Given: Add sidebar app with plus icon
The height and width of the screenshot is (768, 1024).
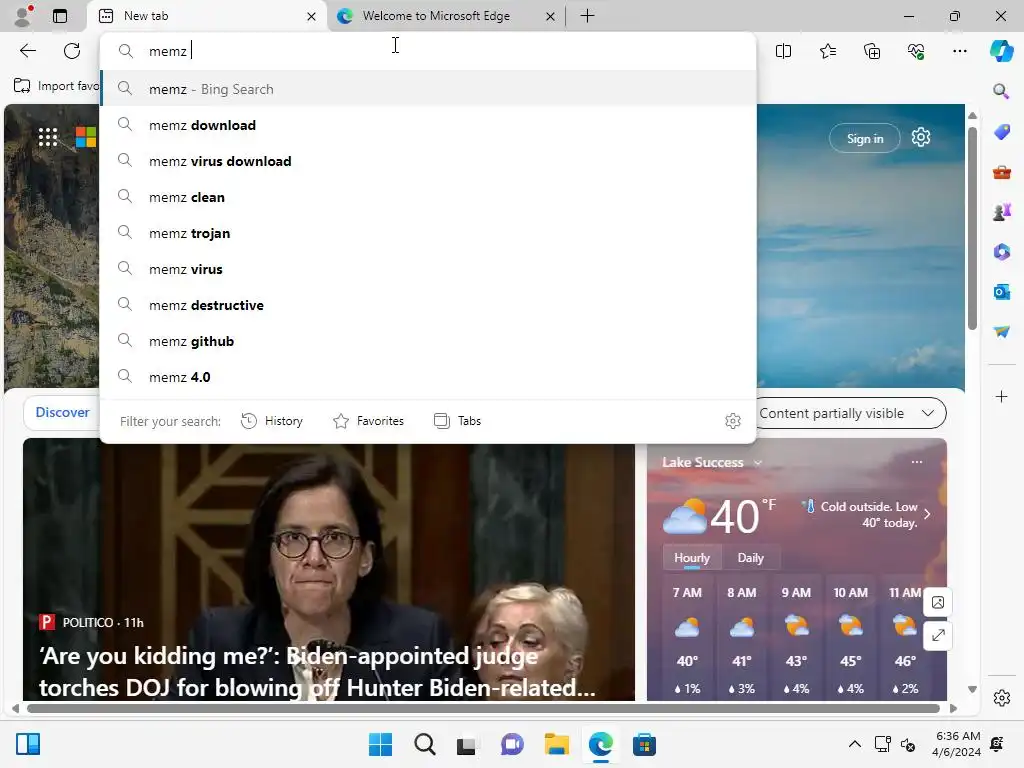Looking at the screenshot, I should (1001, 396).
